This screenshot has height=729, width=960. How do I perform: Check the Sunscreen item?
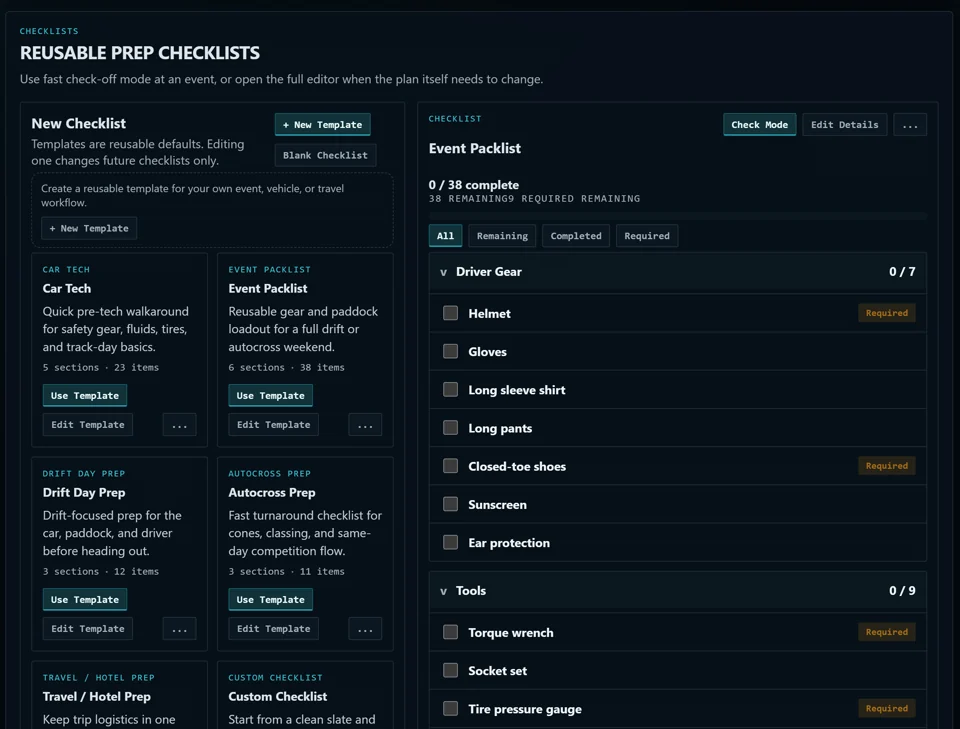[x=451, y=504]
